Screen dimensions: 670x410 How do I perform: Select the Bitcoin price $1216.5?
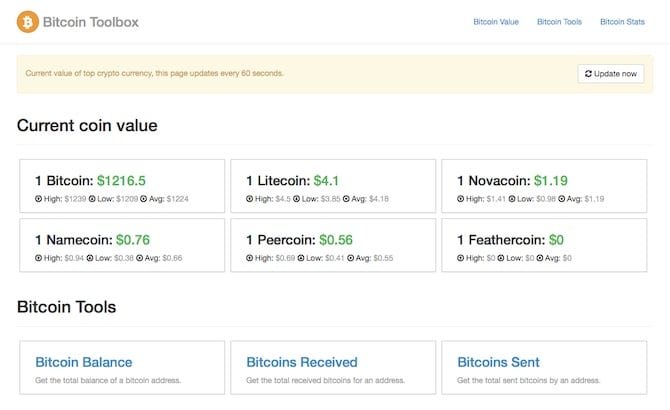point(121,181)
